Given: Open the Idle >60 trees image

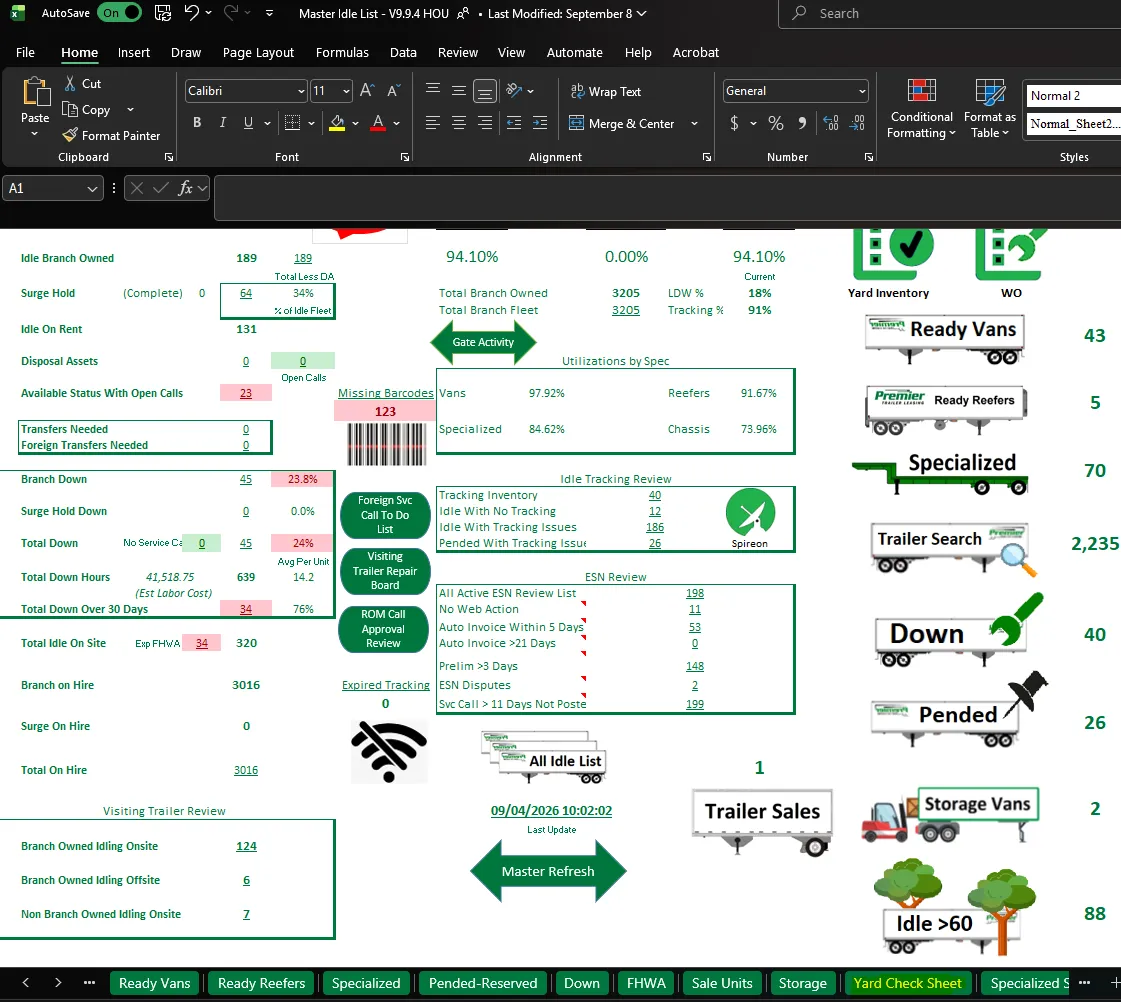Looking at the screenshot, I should coord(954,908).
